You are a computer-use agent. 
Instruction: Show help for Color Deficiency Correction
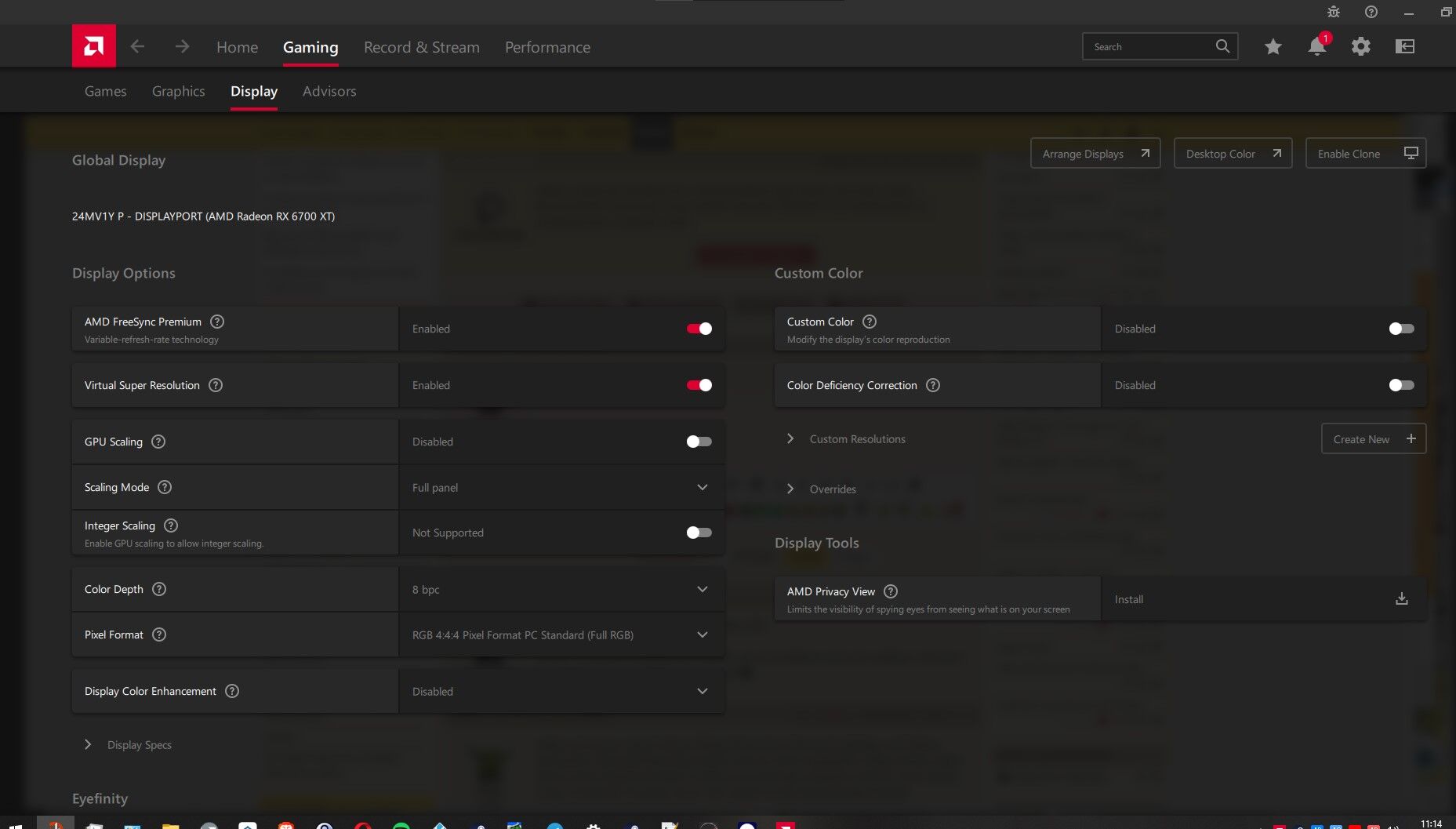coord(933,385)
